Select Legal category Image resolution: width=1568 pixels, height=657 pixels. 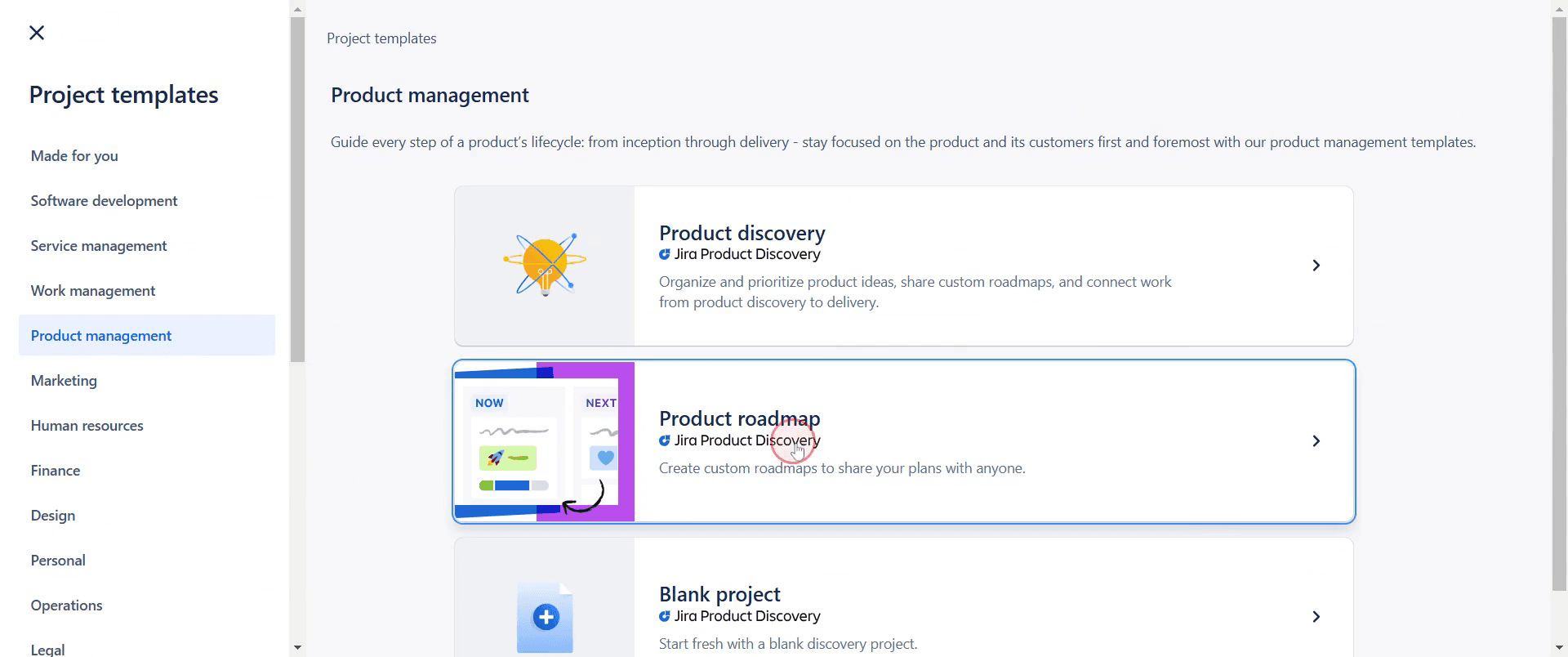pyautogui.click(x=47, y=650)
